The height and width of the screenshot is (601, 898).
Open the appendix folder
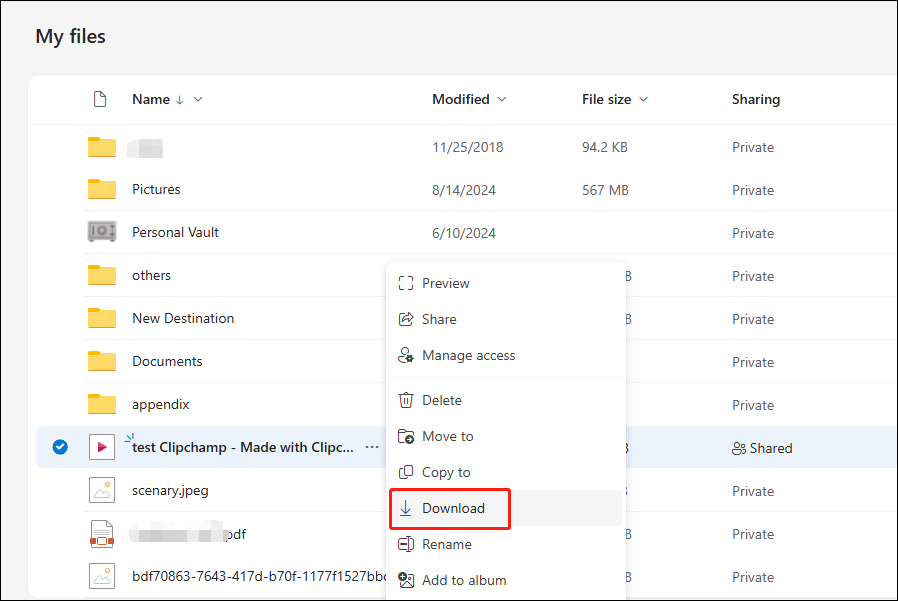coord(160,404)
